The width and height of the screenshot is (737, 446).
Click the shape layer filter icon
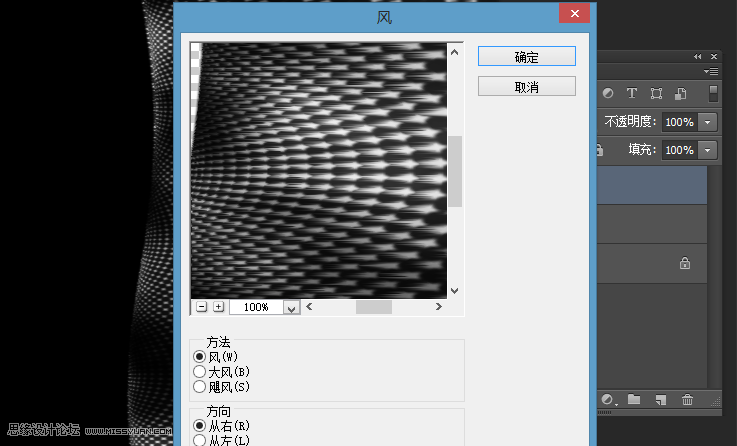656,93
